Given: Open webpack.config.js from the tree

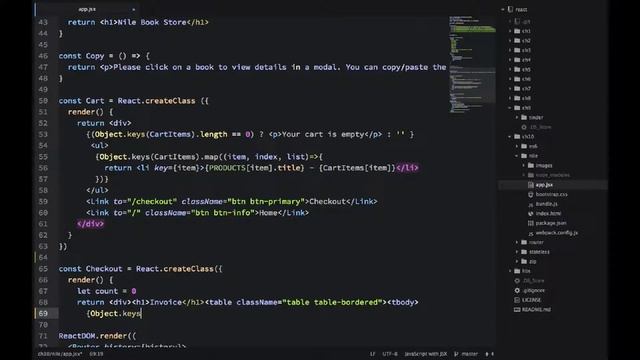Looking at the screenshot, I should tap(557, 233).
